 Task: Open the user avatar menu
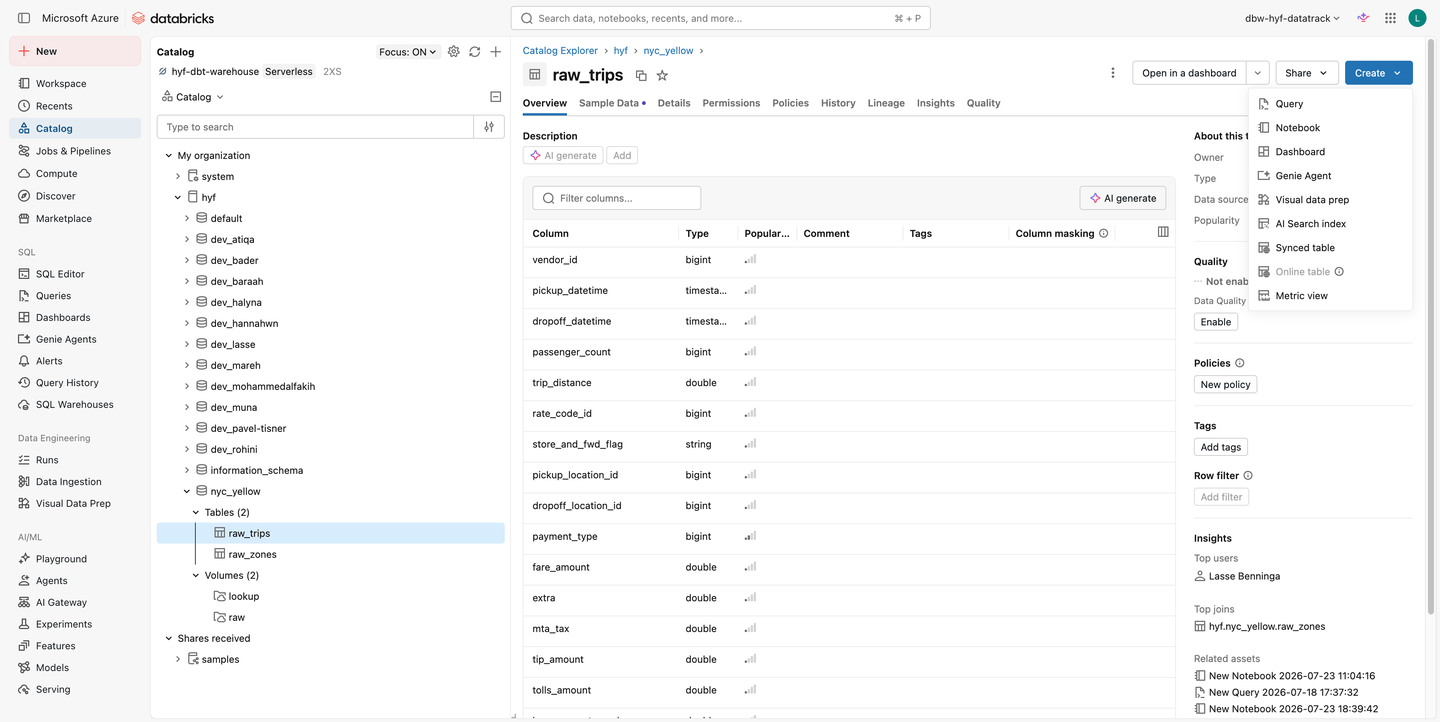click(1417, 18)
